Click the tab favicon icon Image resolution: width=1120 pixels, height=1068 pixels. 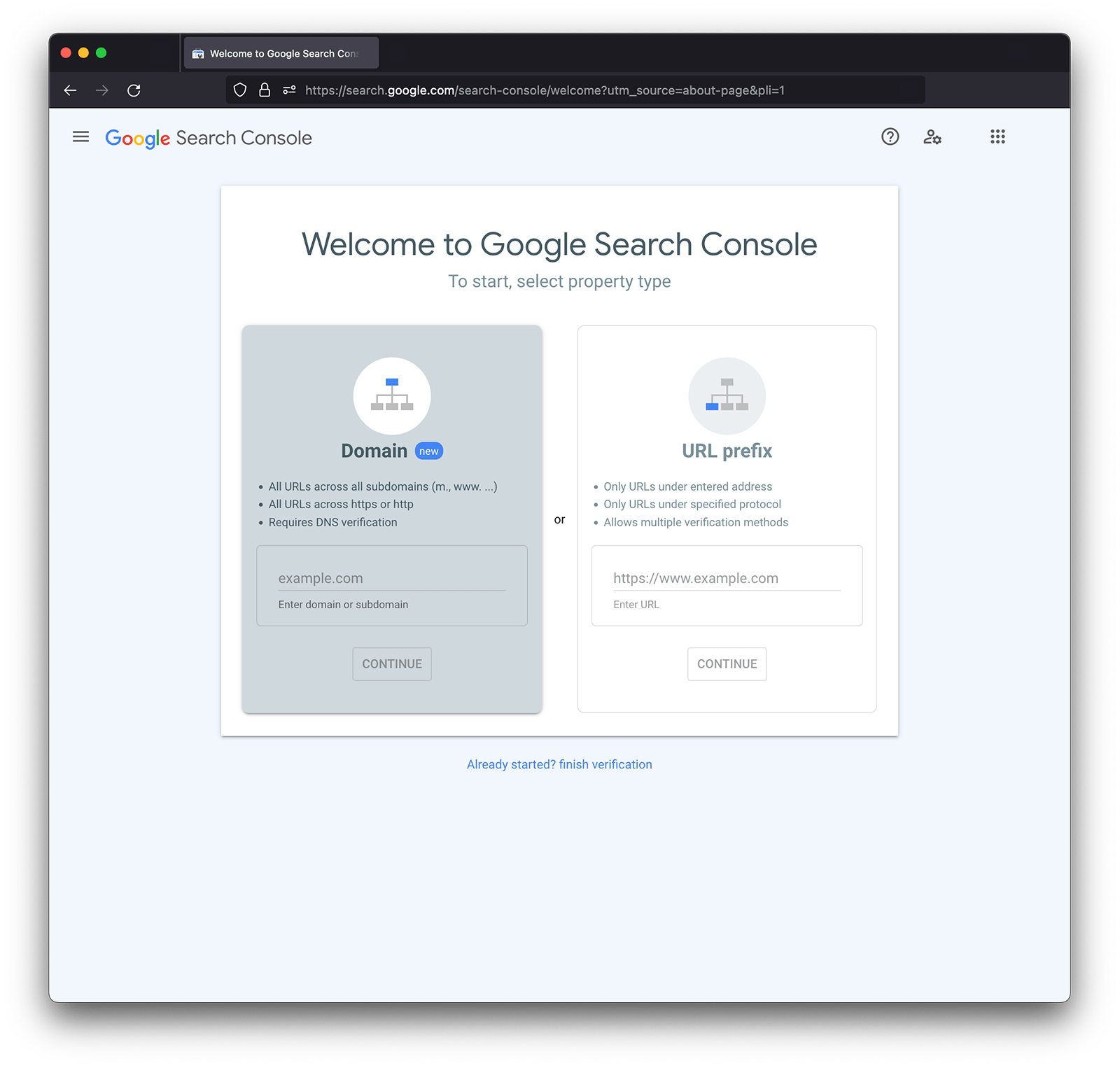click(198, 54)
